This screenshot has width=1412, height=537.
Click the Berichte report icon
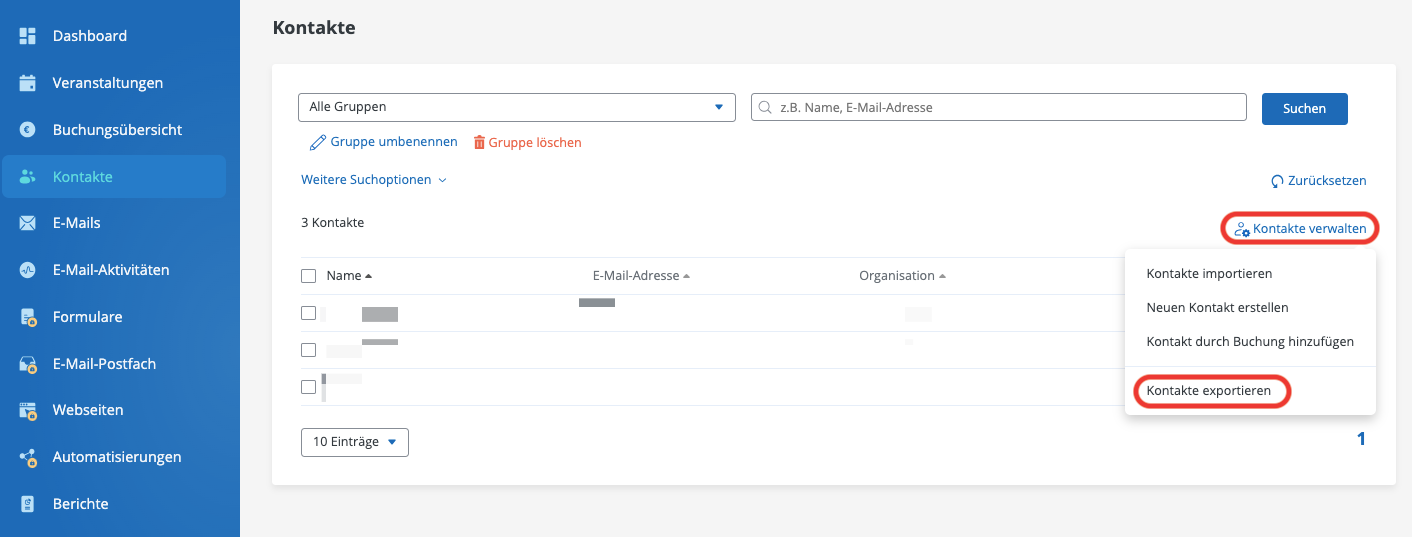coord(28,504)
